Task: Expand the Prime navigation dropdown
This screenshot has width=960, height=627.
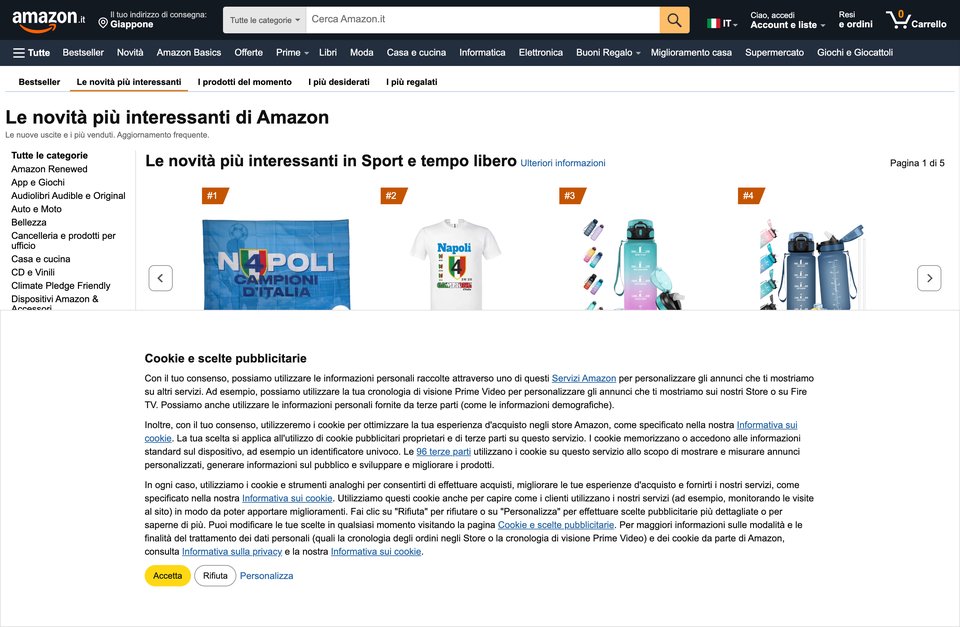Action: (x=292, y=53)
